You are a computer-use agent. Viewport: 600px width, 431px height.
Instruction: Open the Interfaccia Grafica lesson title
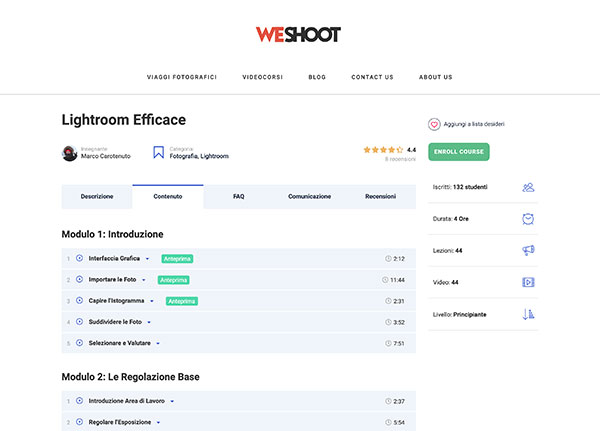click(x=114, y=258)
